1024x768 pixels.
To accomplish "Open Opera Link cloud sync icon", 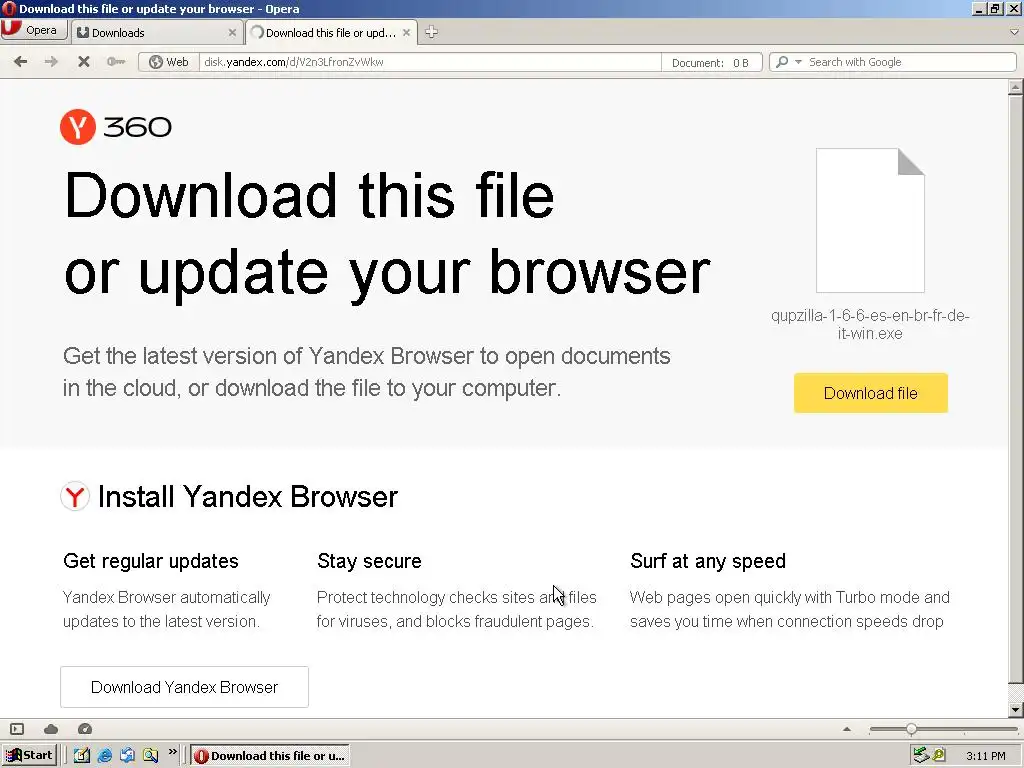I will point(51,729).
